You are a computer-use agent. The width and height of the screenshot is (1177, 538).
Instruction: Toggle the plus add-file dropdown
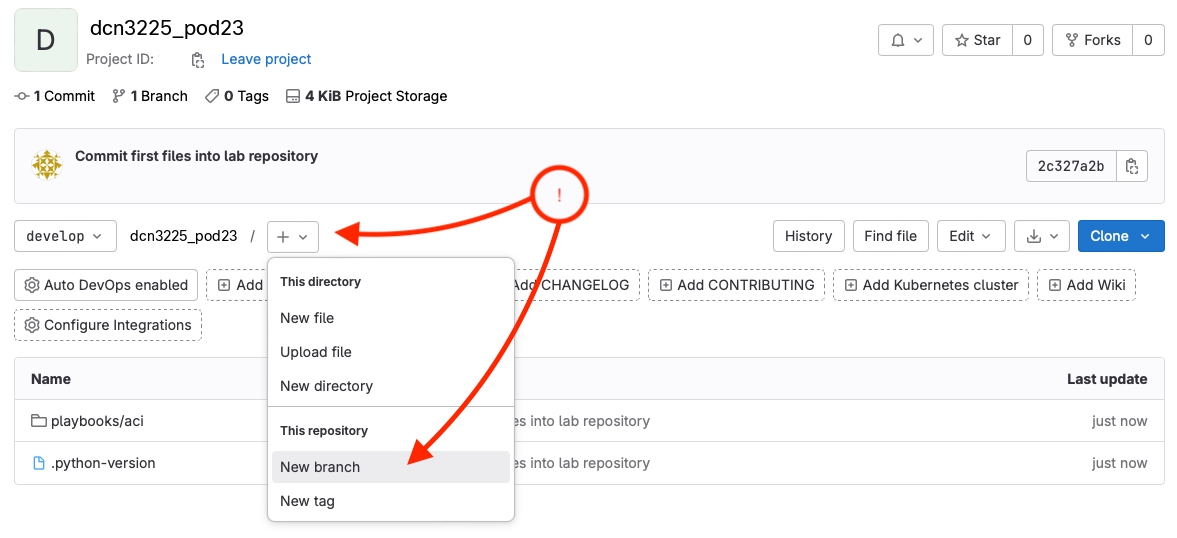pos(293,237)
